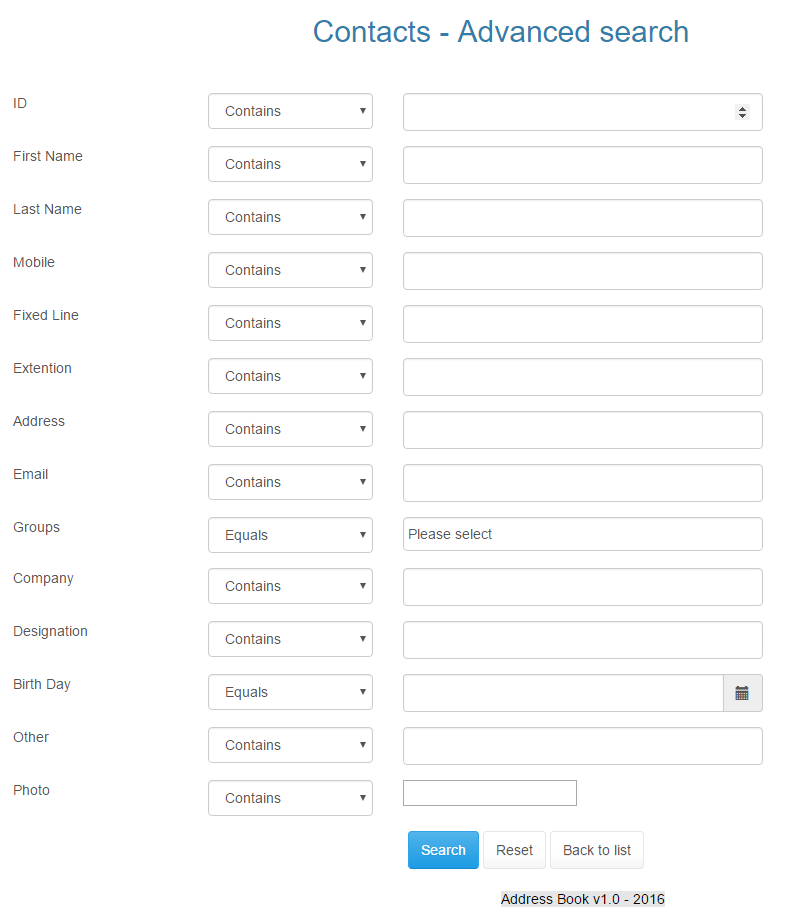Screen dimensions: 801x914
Task: Open the Please select groups chooser
Action: click(582, 534)
